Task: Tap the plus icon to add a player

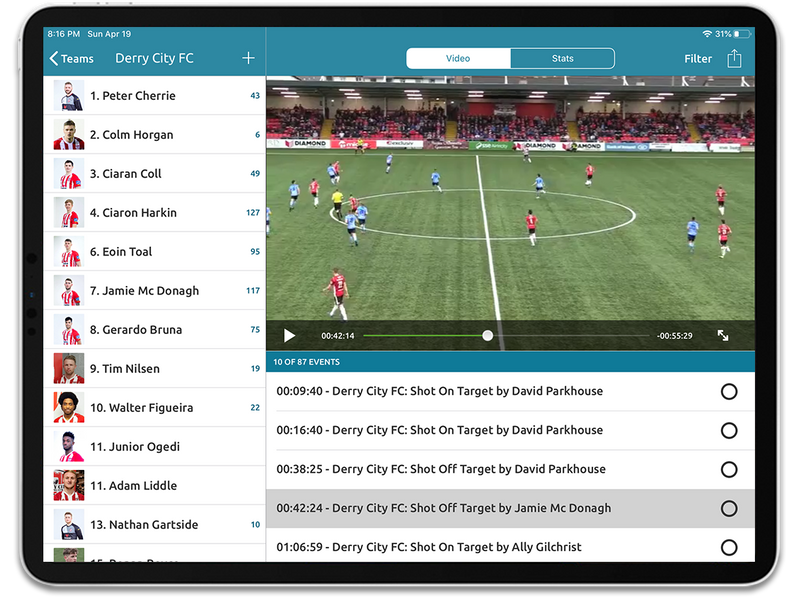Action: [248, 58]
